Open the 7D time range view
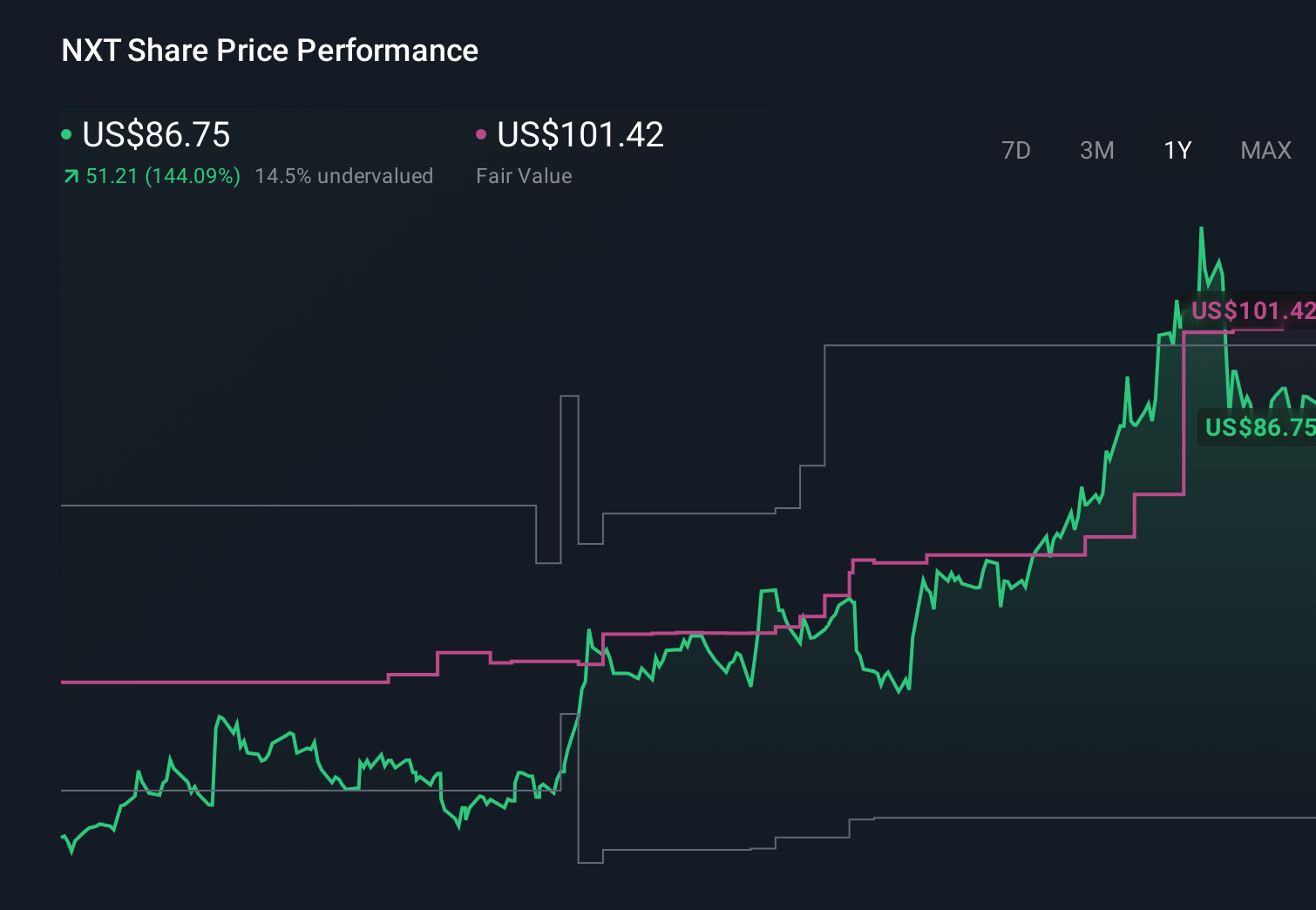1316x910 pixels. [1016, 150]
